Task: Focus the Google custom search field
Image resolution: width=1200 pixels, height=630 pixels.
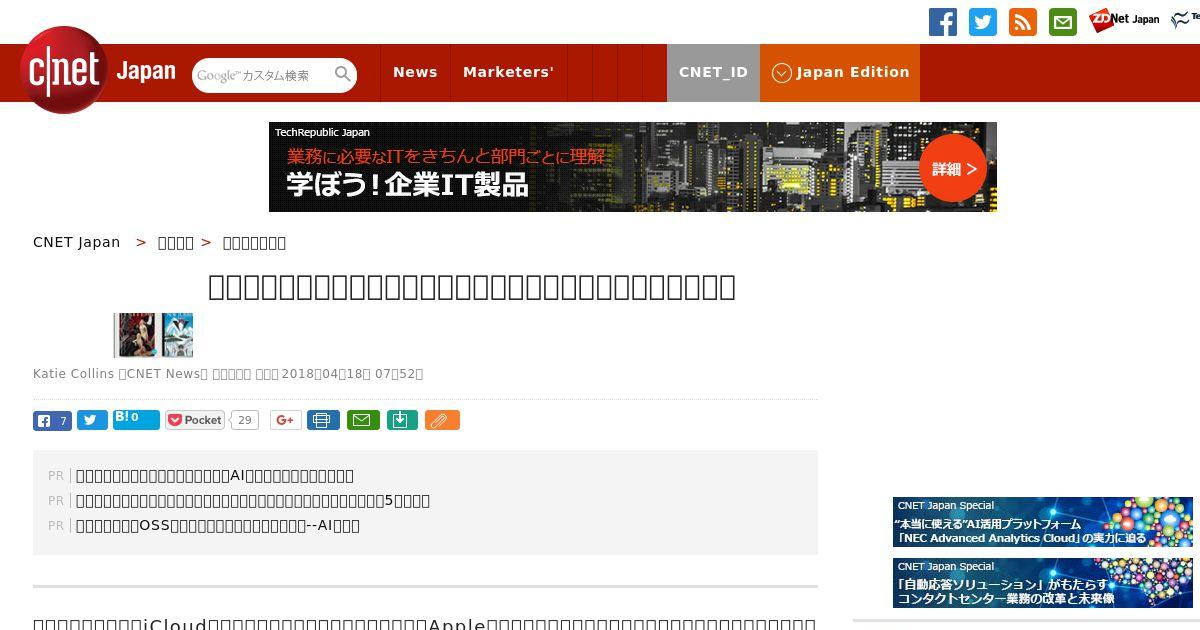Action: click(x=263, y=75)
